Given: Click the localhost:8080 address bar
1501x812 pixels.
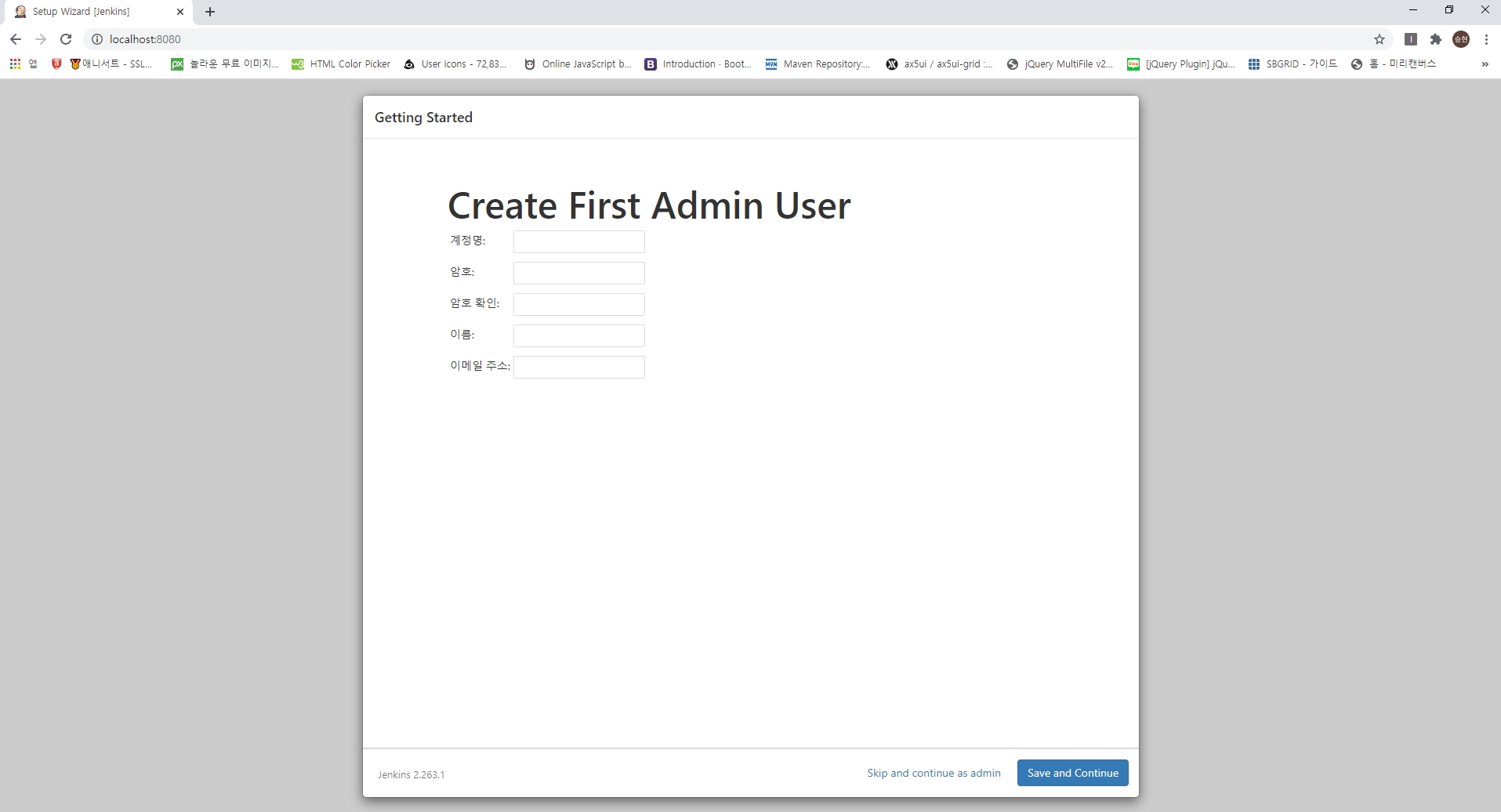Looking at the screenshot, I should [737, 39].
